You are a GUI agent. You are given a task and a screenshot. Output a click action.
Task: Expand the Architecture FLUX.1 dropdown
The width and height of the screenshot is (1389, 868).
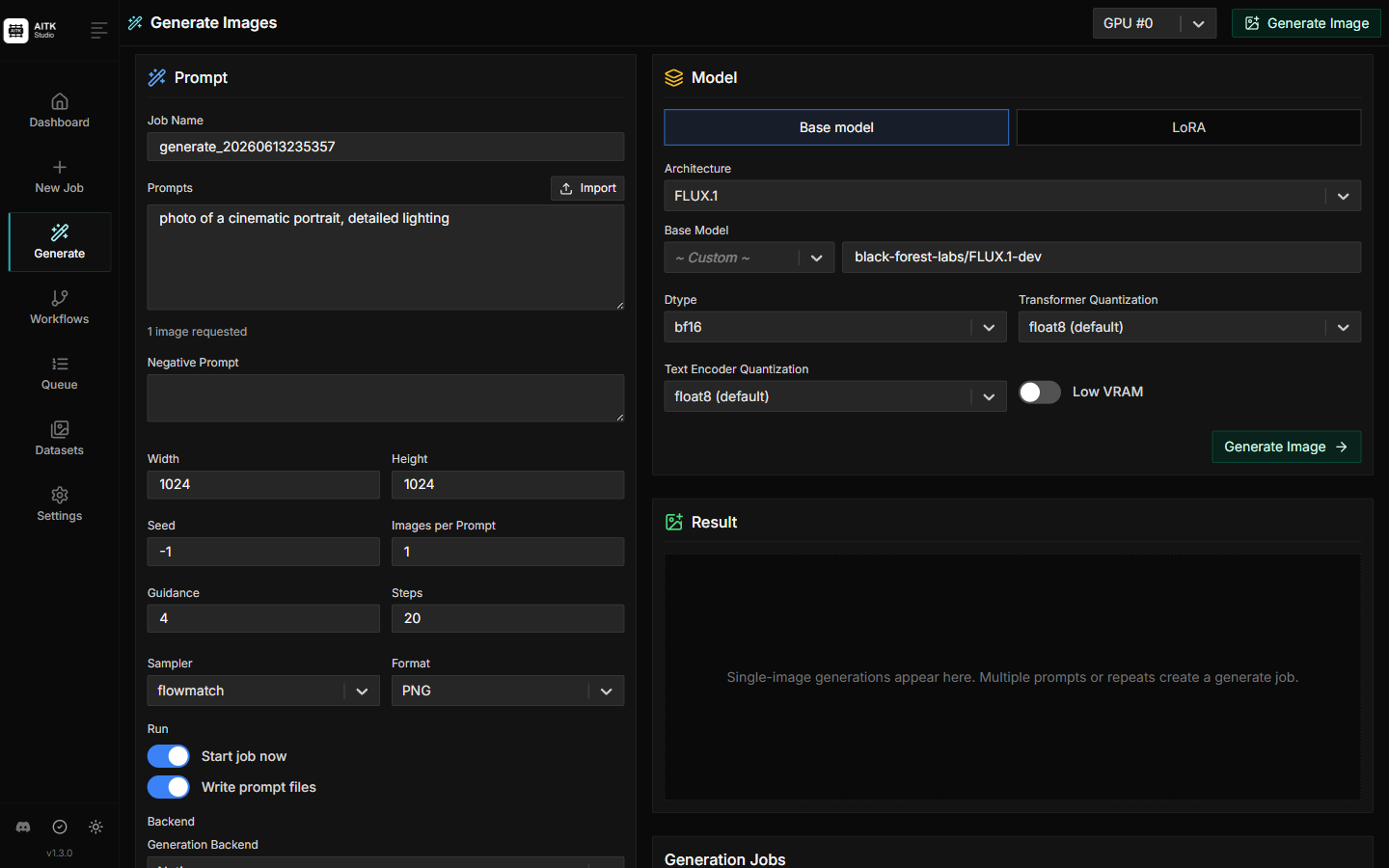[1013, 196]
